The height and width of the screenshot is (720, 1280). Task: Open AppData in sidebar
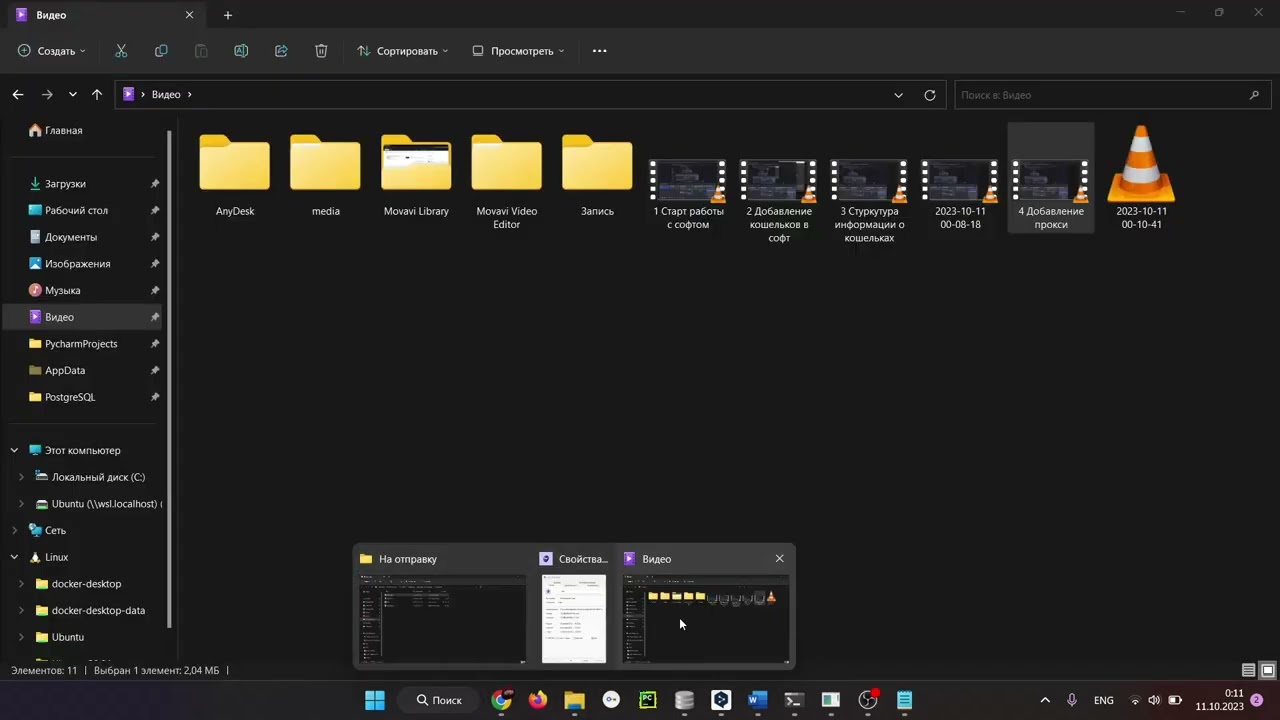tap(57, 371)
